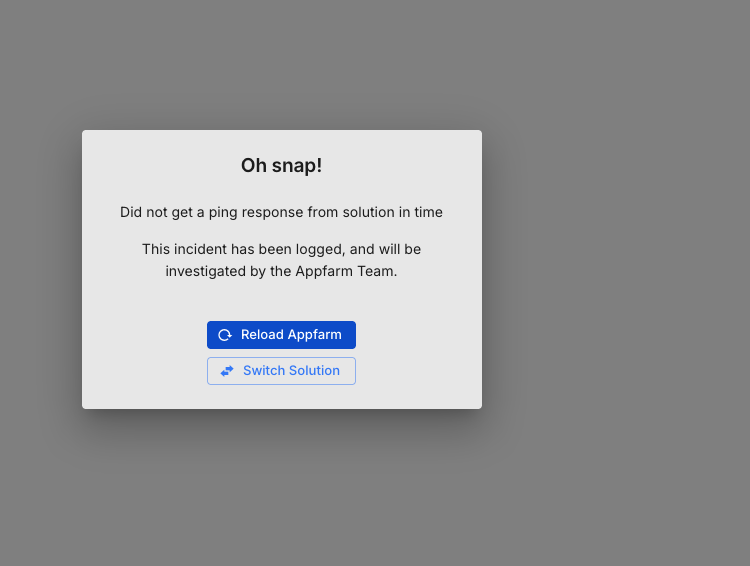The width and height of the screenshot is (750, 566).
Task: Click the Switch Solution button
Action: click(281, 371)
